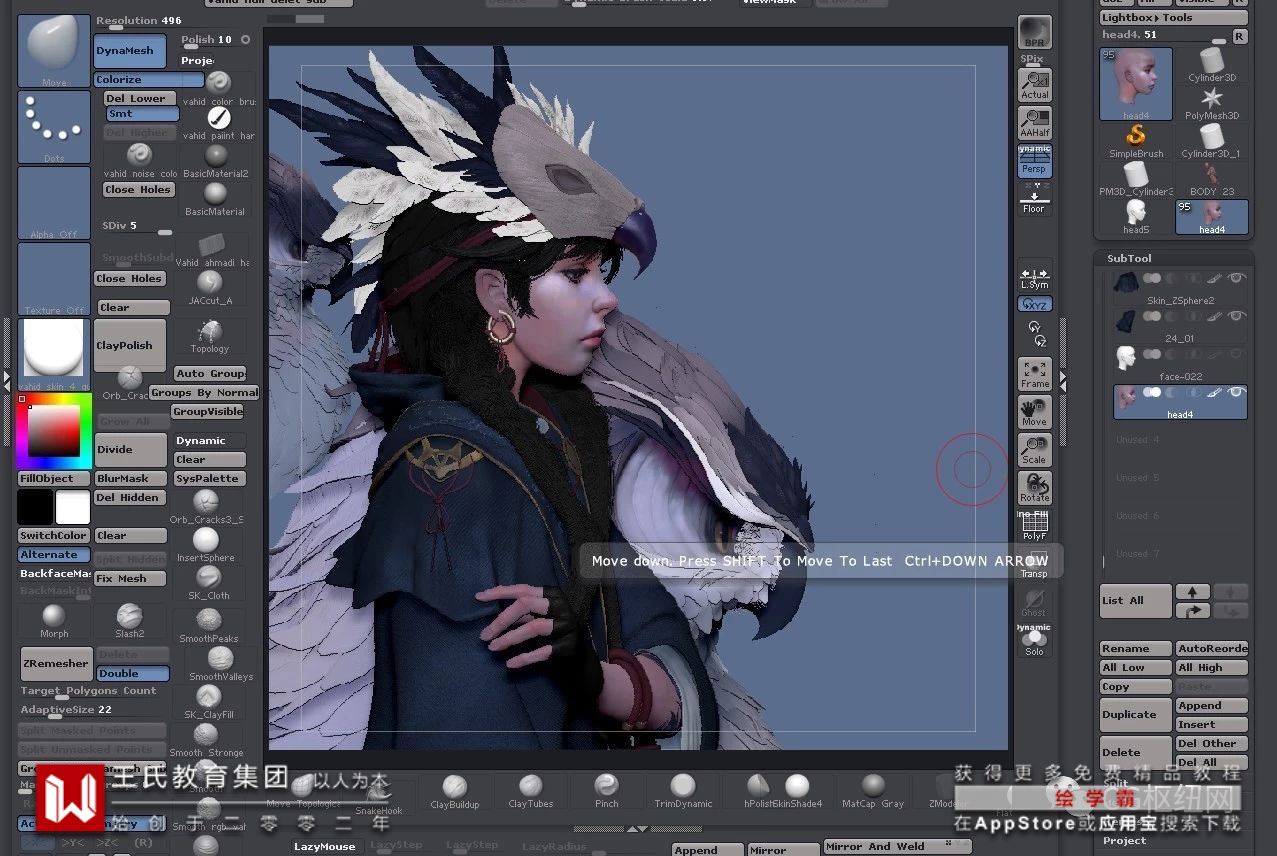The height and width of the screenshot is (856, 1277).
Task: Toggle the Floor grid
Action: click(x=1034, y=199)
